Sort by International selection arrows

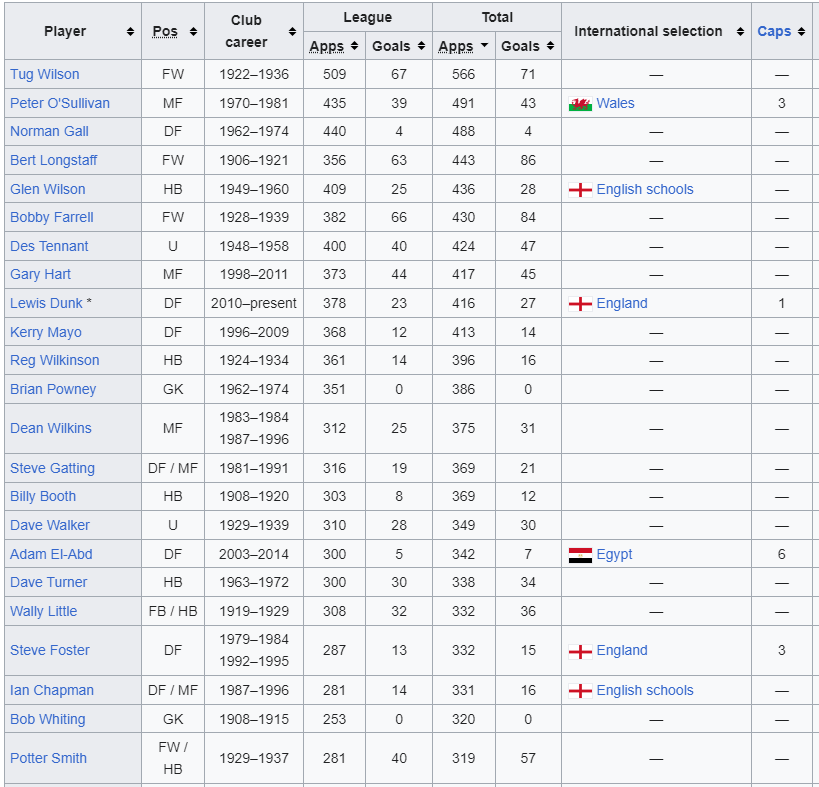740,32
